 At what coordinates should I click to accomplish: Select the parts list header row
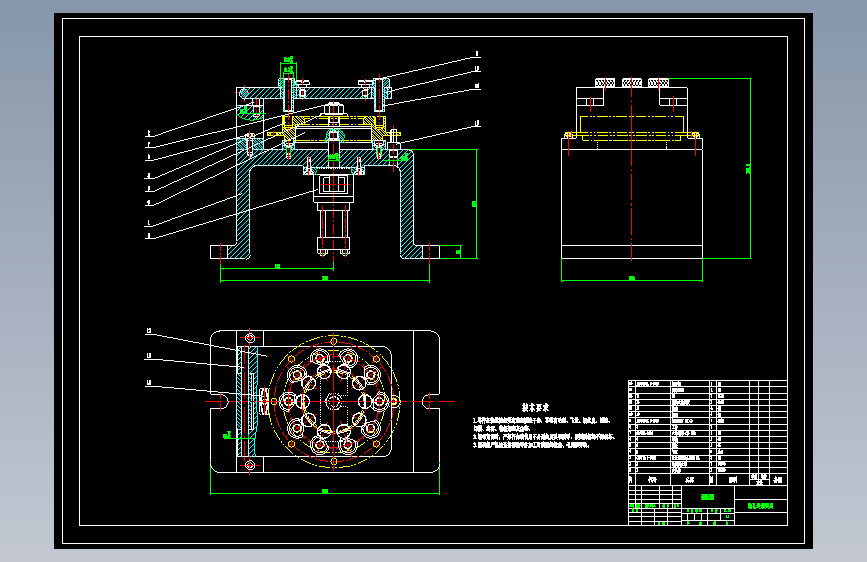(x=708, y=480)
